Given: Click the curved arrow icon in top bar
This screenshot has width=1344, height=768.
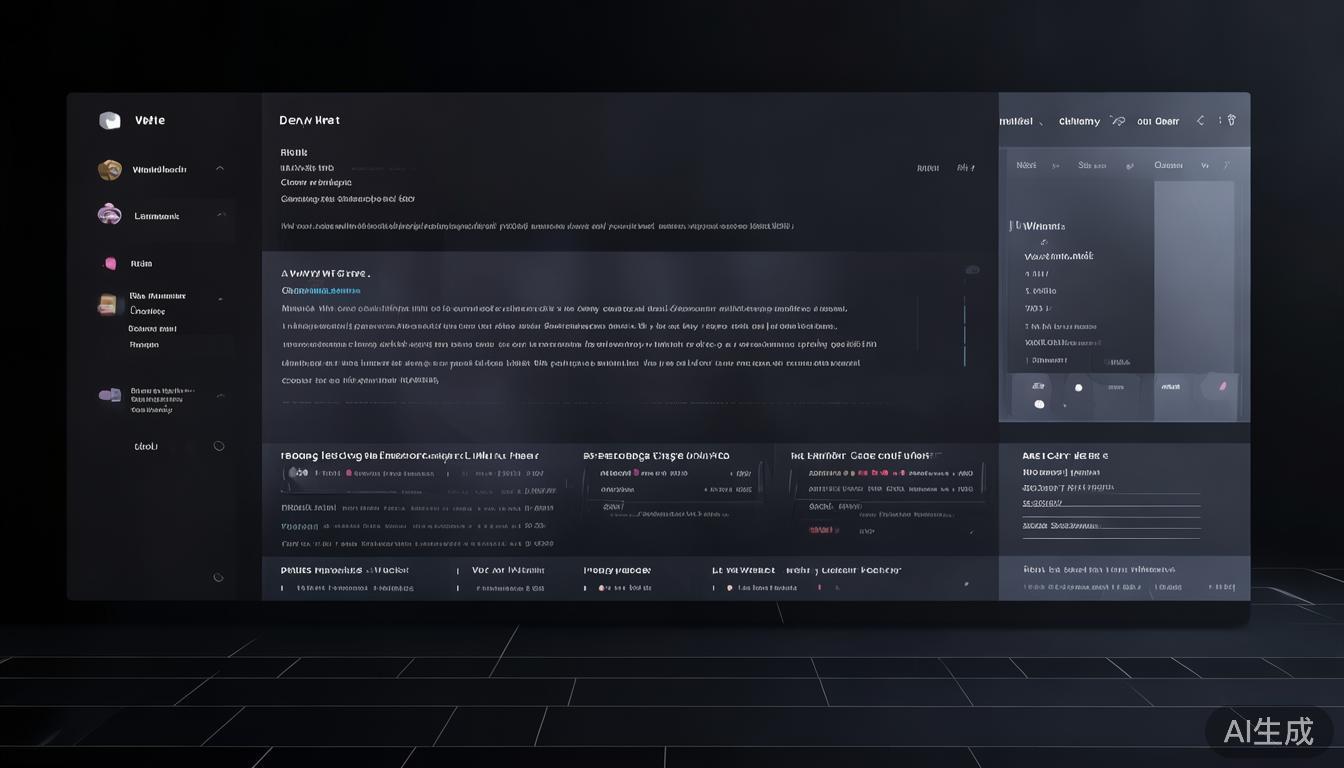Looking at the screenshot, I should [x=1117, y=121].
